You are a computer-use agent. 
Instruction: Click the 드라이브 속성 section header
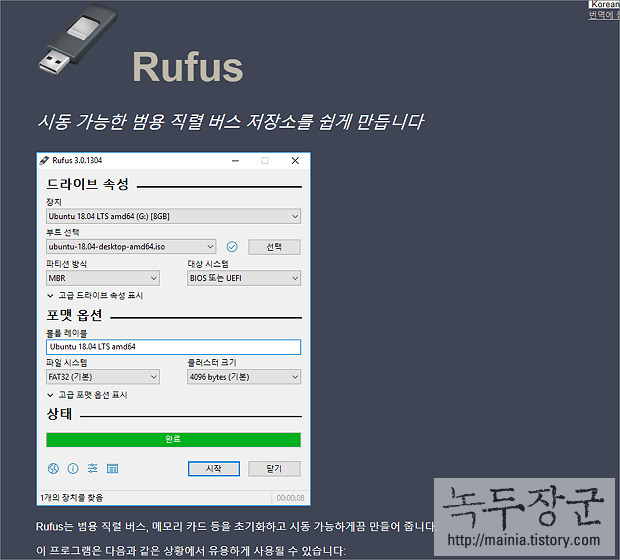[x=87, y=184]
